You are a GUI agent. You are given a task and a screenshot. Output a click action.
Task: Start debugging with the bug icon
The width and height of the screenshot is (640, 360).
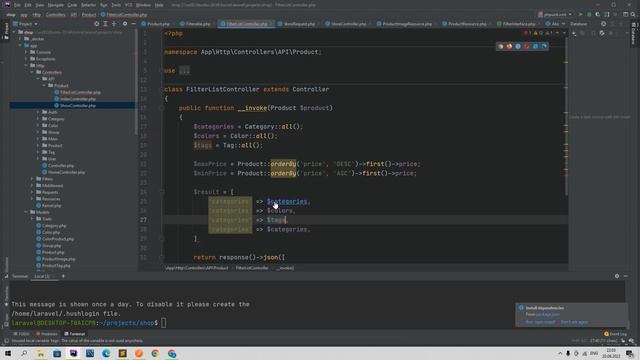[589, 14]
